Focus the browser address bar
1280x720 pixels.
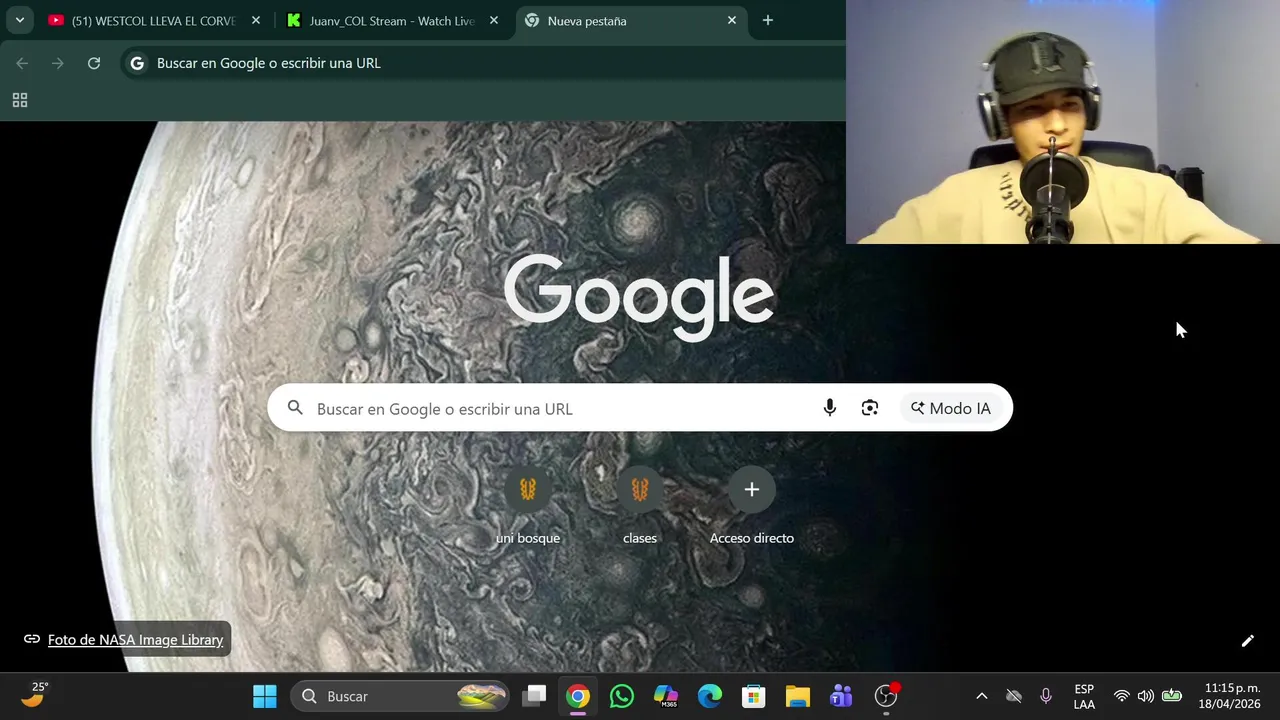coord(485,63)
